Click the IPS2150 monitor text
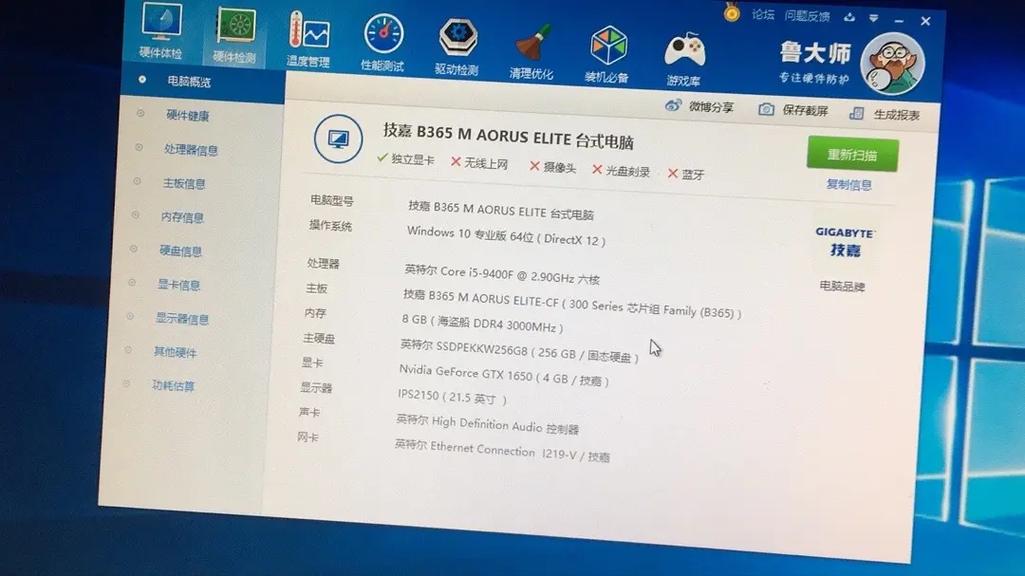Viewport: 1025px width, 576px height. pyautogui.click(x=452, y=396)
